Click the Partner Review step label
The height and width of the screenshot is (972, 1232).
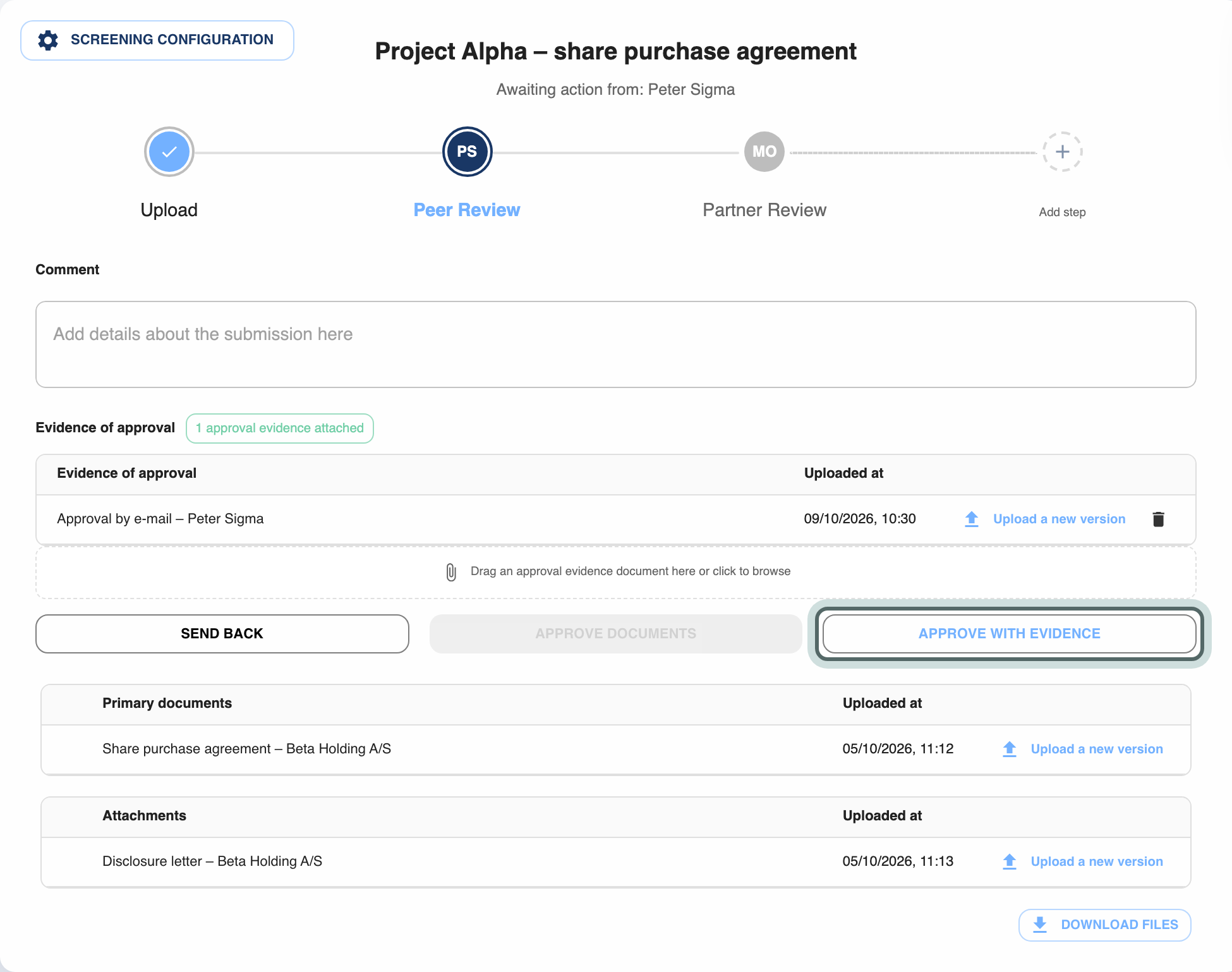[764, 210]
